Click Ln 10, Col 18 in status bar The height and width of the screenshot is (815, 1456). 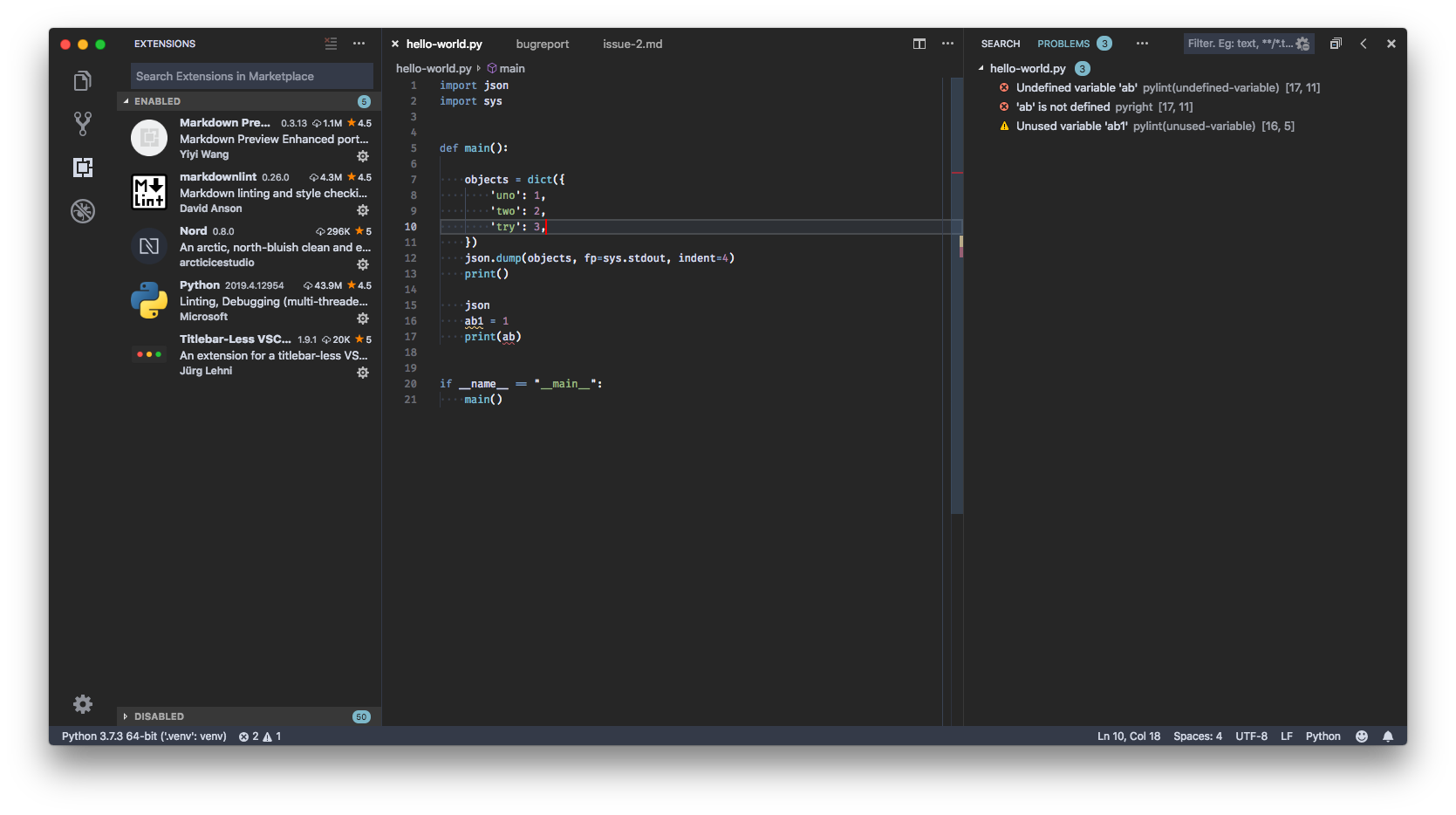coord(1128,736)
